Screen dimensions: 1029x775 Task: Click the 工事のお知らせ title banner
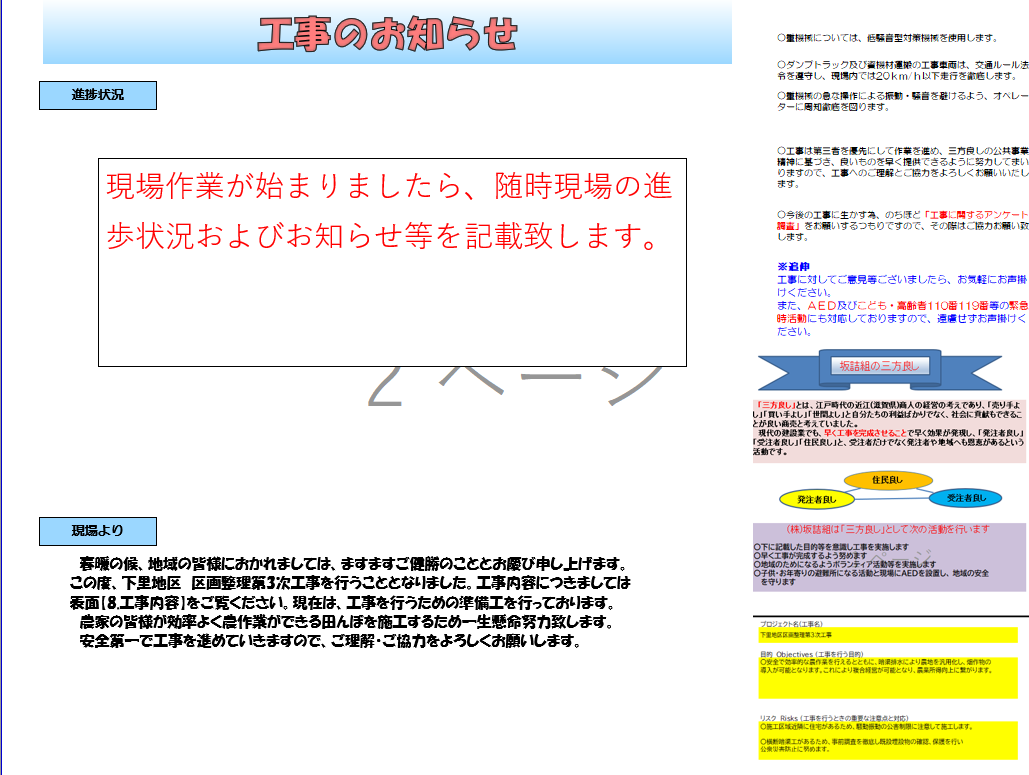pyautogui.click(x=388, y=34)
